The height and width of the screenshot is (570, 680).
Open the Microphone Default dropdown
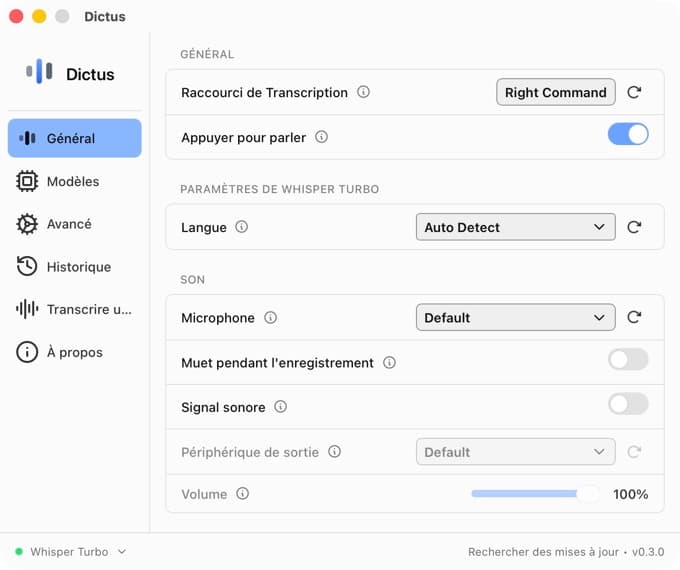516,317
